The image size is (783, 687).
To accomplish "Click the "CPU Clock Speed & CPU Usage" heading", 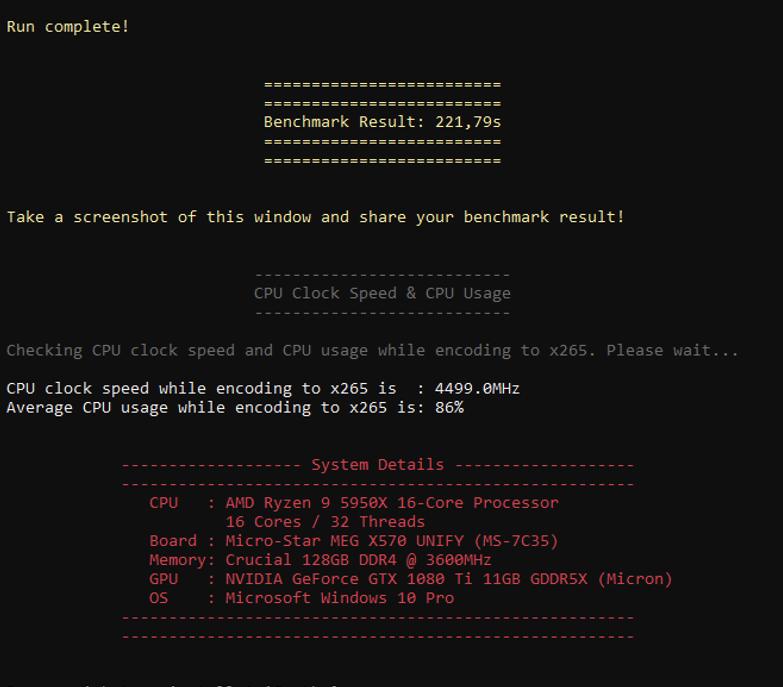I will [x=382, y=293].
